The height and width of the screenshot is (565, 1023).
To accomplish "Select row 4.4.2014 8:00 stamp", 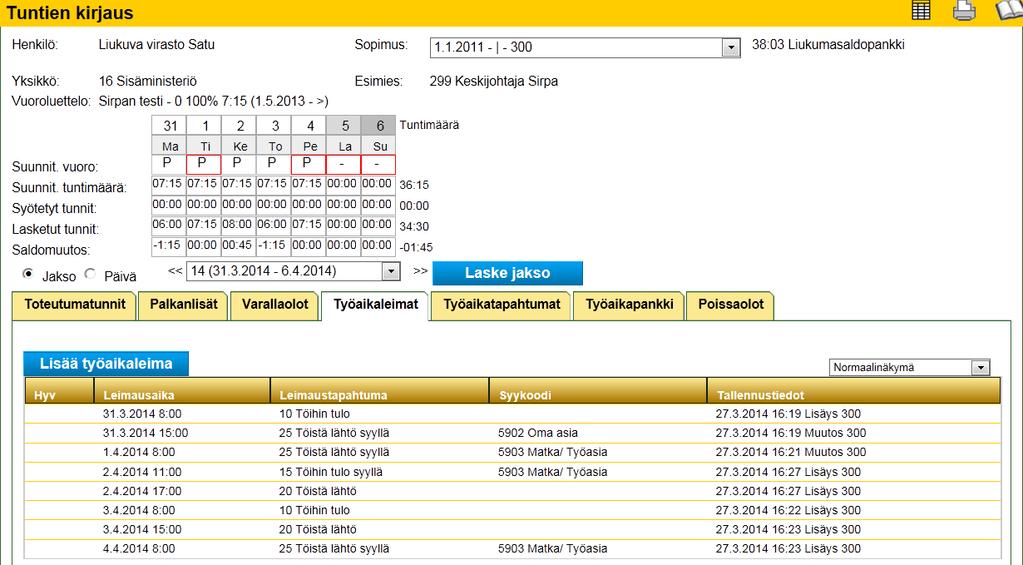I will tap(512, 549).
